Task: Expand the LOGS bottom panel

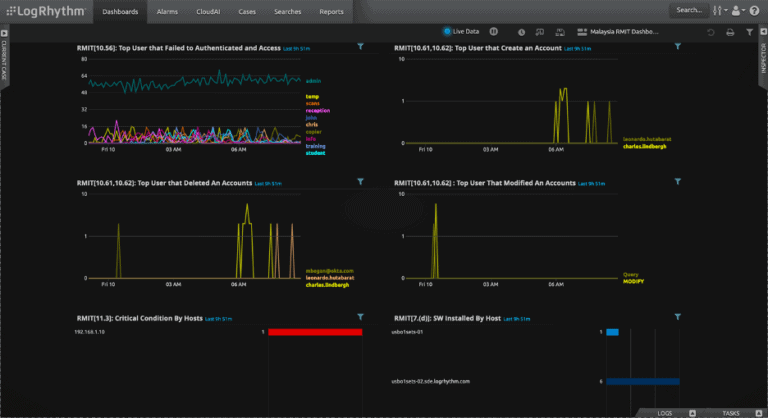Action: pyautogui.click(x=664, y=412)
